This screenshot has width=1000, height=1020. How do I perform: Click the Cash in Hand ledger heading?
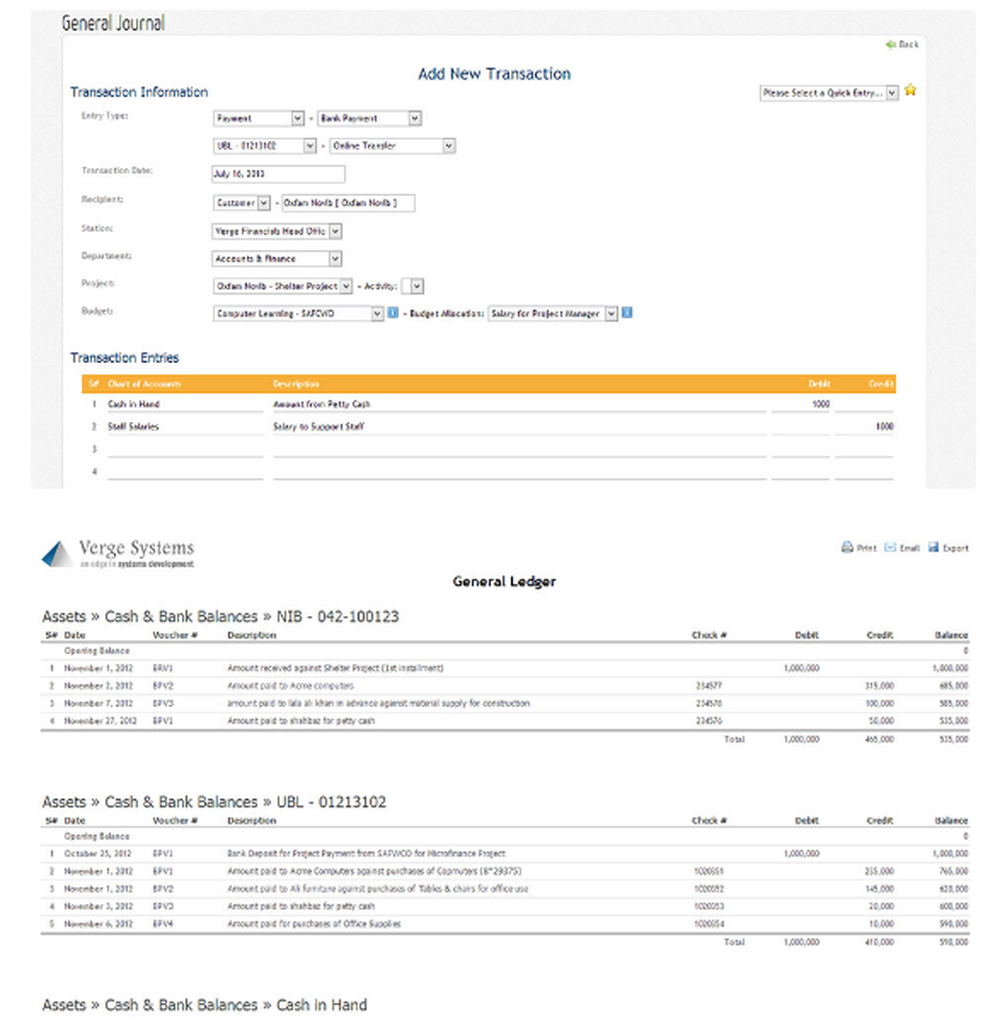point(321,1005)
